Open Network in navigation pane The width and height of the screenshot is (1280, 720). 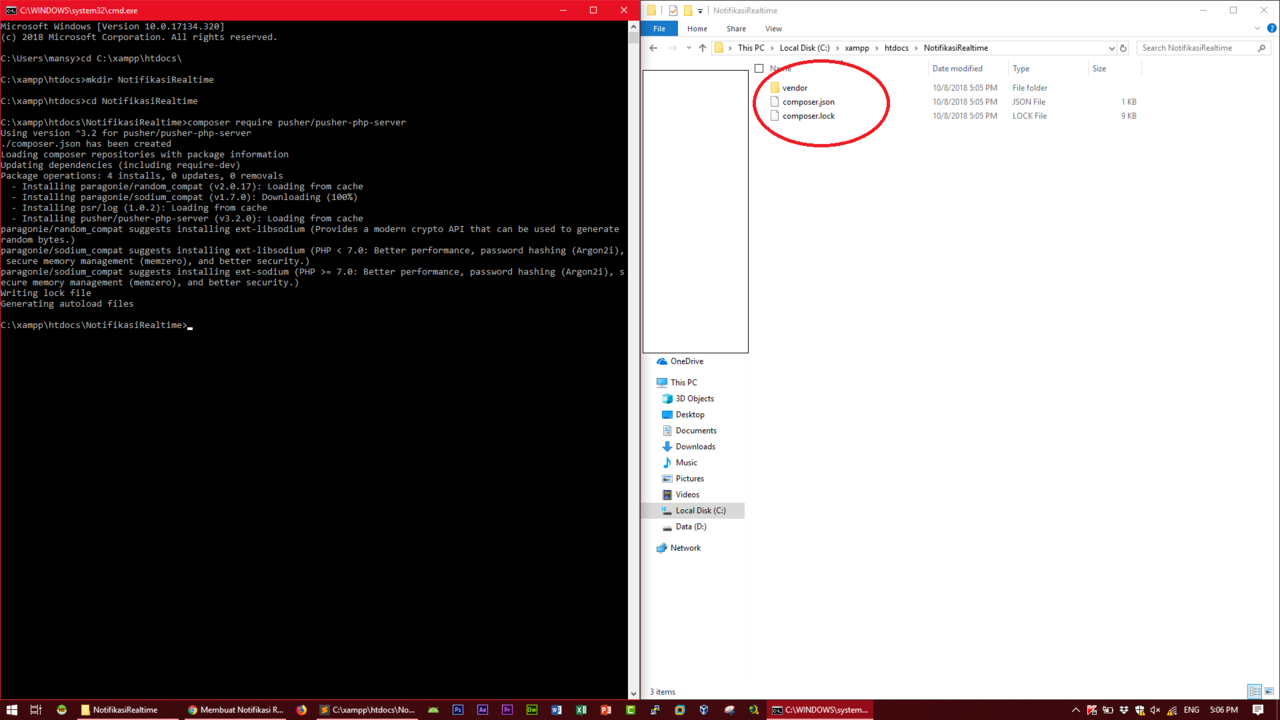coord(685,548)
